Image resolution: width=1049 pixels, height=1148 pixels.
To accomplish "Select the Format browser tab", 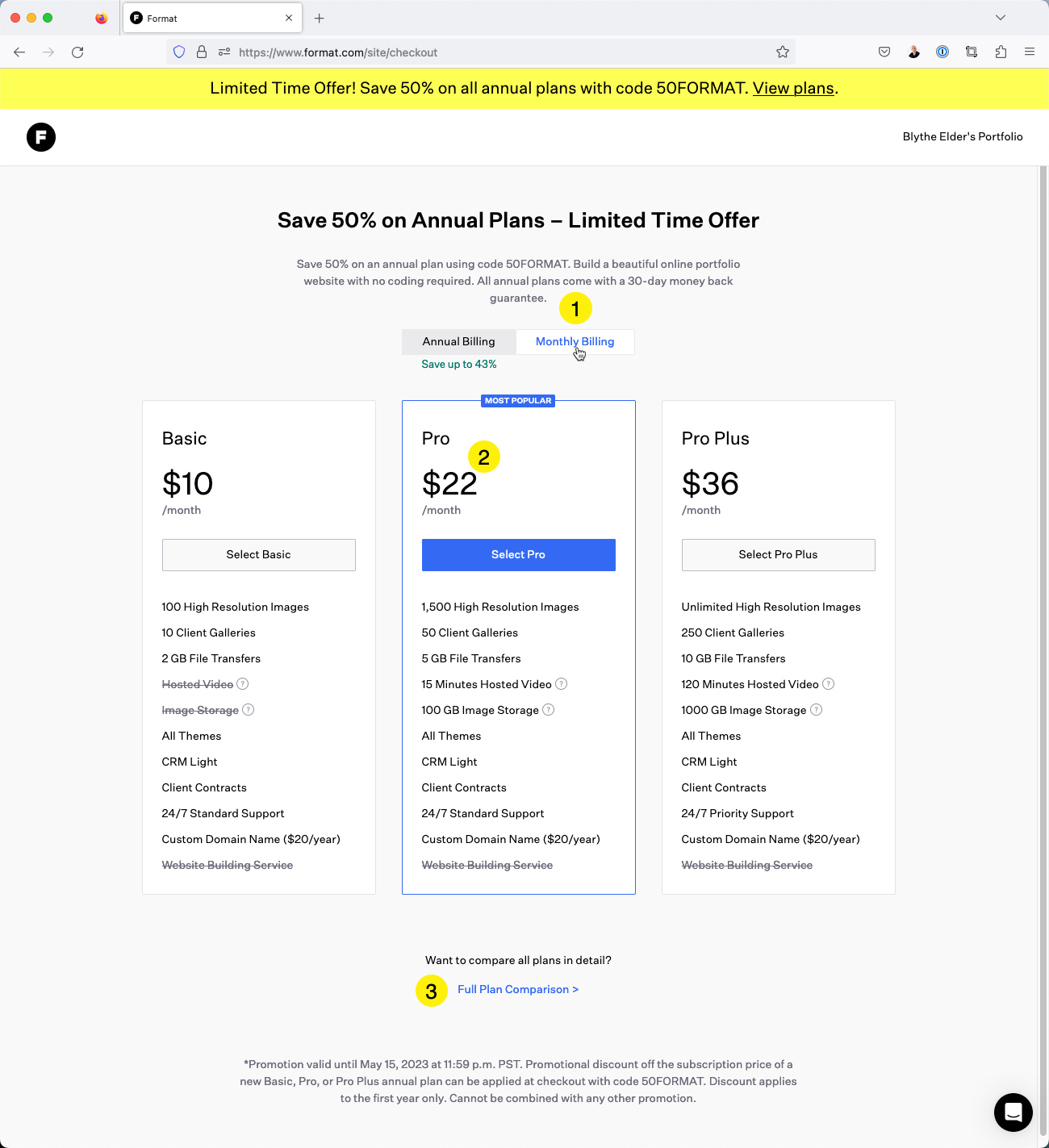I will coord(213,18).
